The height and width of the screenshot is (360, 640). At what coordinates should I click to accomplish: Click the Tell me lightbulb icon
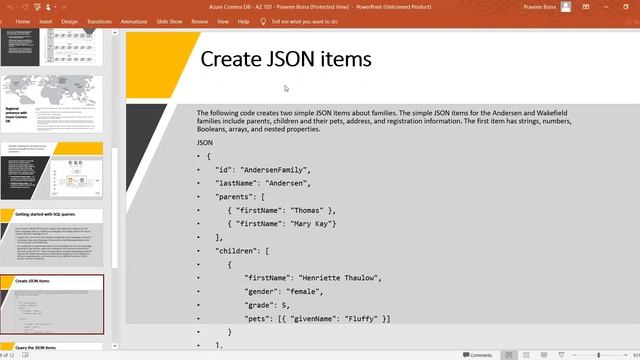point(263,22)
